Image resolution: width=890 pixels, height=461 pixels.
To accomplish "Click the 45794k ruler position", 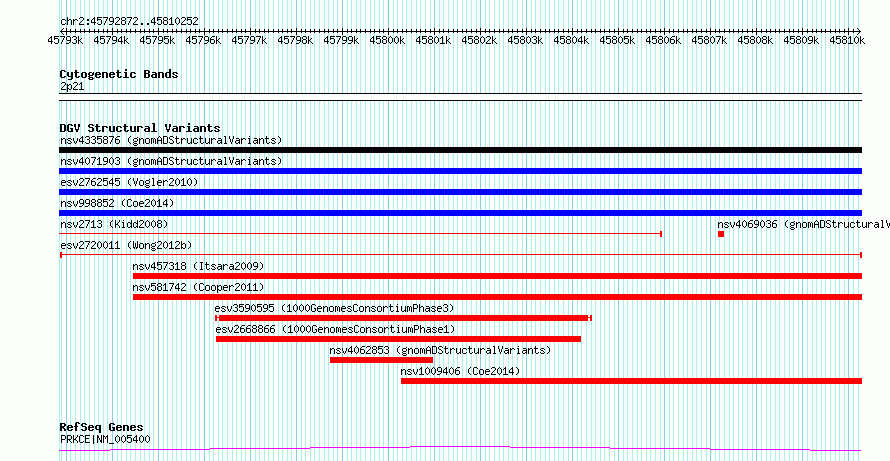I will point(112,40).
